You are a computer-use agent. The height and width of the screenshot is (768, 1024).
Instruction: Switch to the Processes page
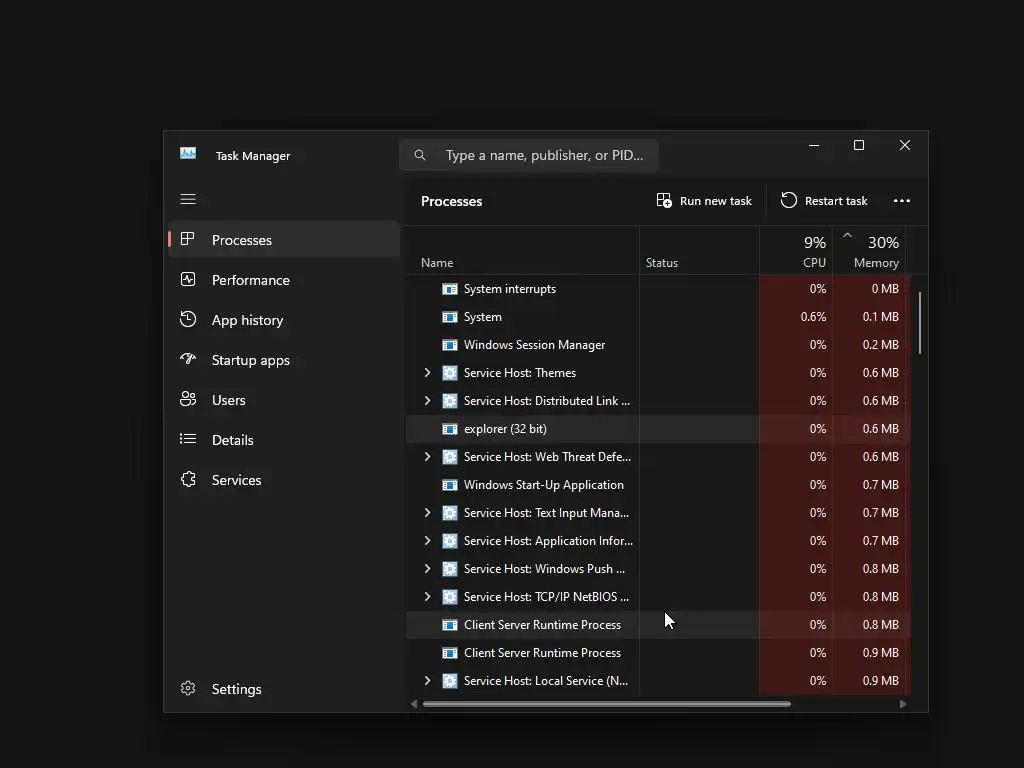click(283, 240)
